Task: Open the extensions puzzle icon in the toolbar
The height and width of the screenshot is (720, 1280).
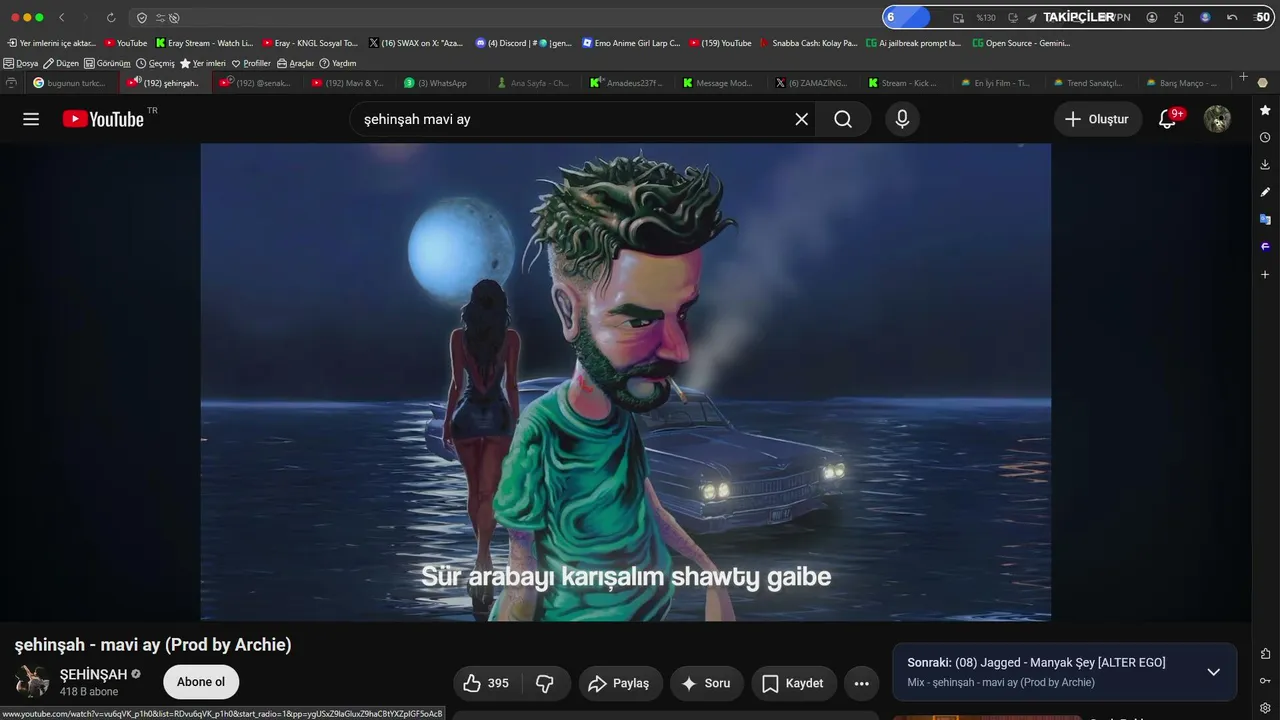Action: [x=1179, y=17]
